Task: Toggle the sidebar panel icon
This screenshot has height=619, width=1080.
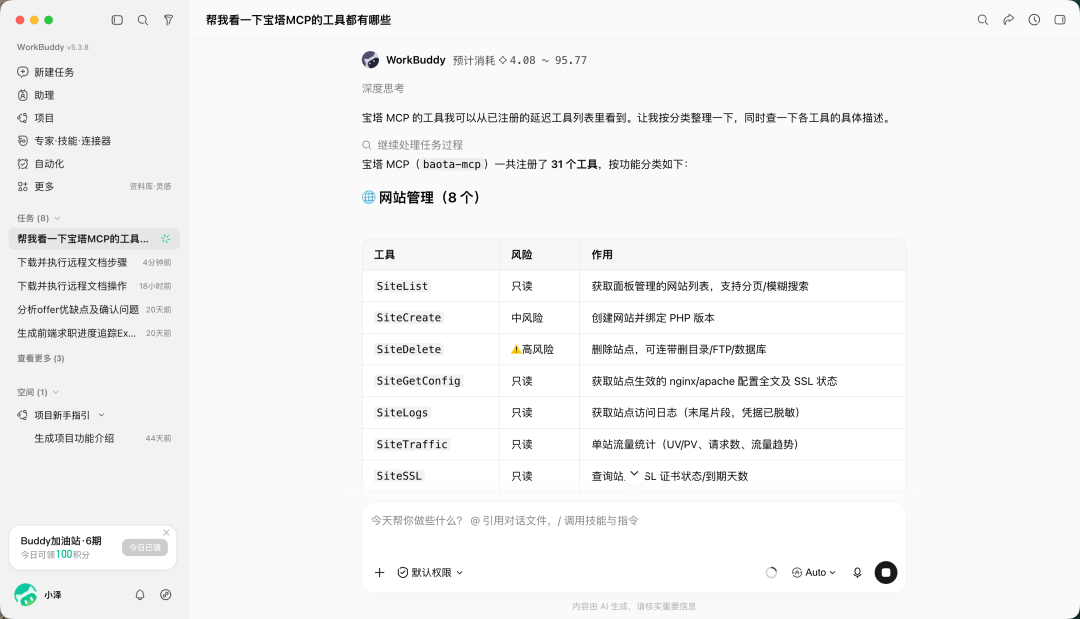Action: click(117, 20)
